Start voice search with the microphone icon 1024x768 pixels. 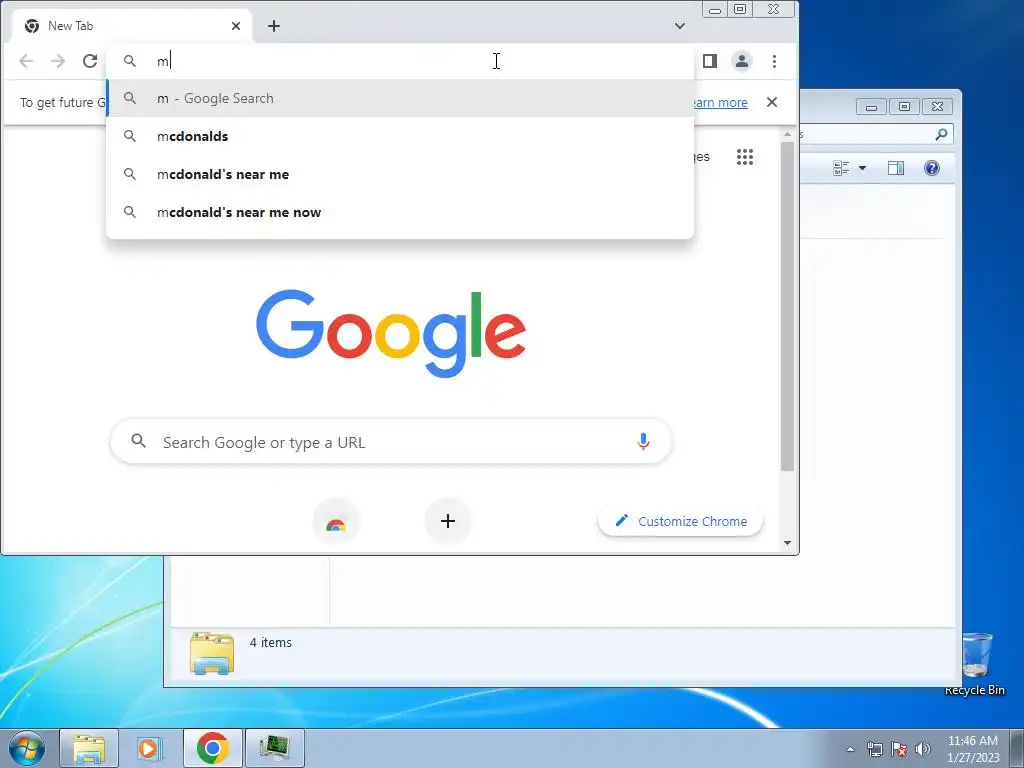(643, 442)
